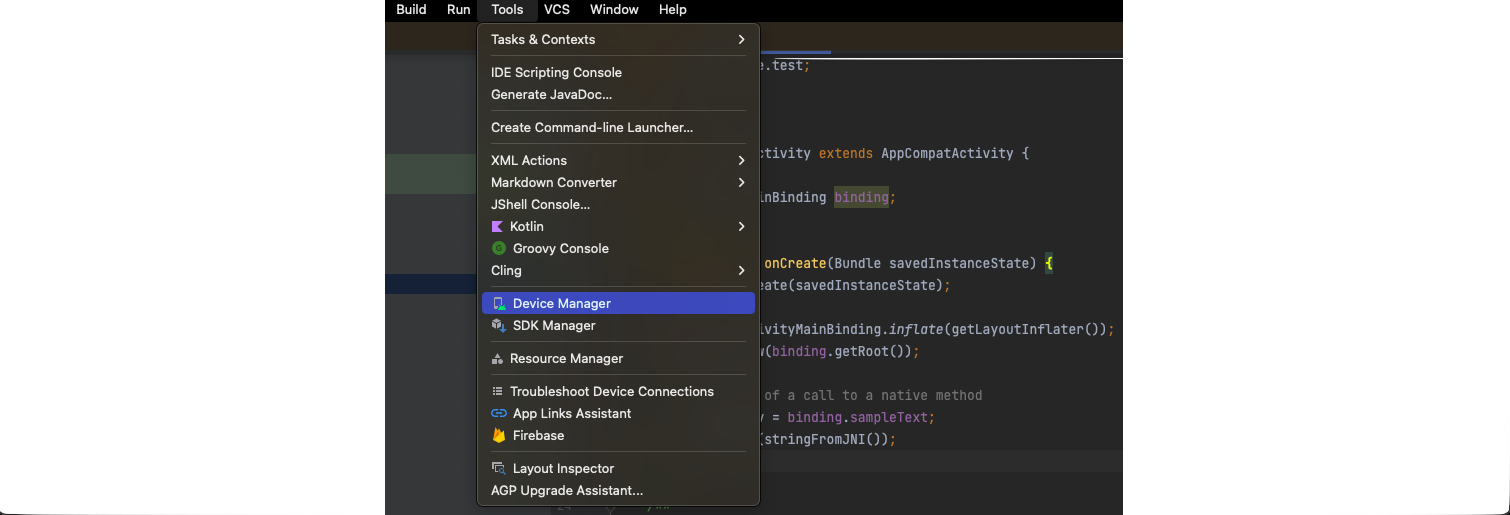The image size is (1510, 515).
Task: Click the Layout Inspector icon
Action: pos(499,468)
